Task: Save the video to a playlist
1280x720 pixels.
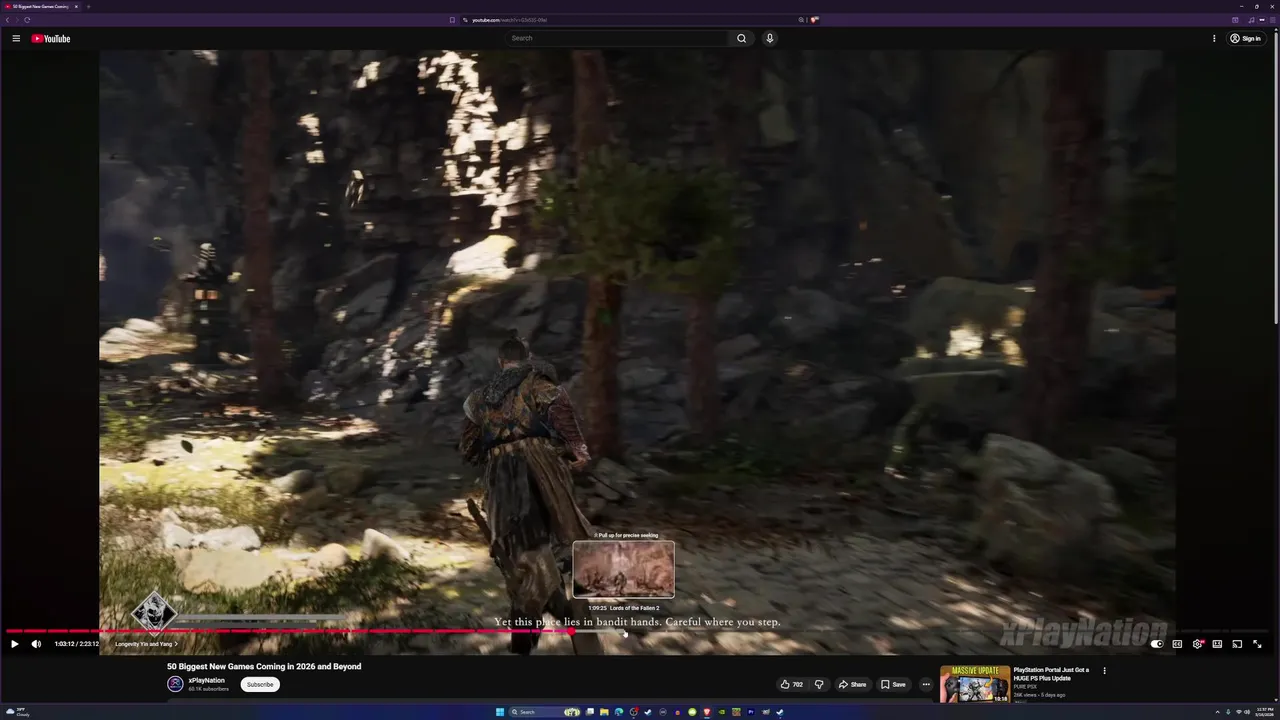Action: pos(893,684)
